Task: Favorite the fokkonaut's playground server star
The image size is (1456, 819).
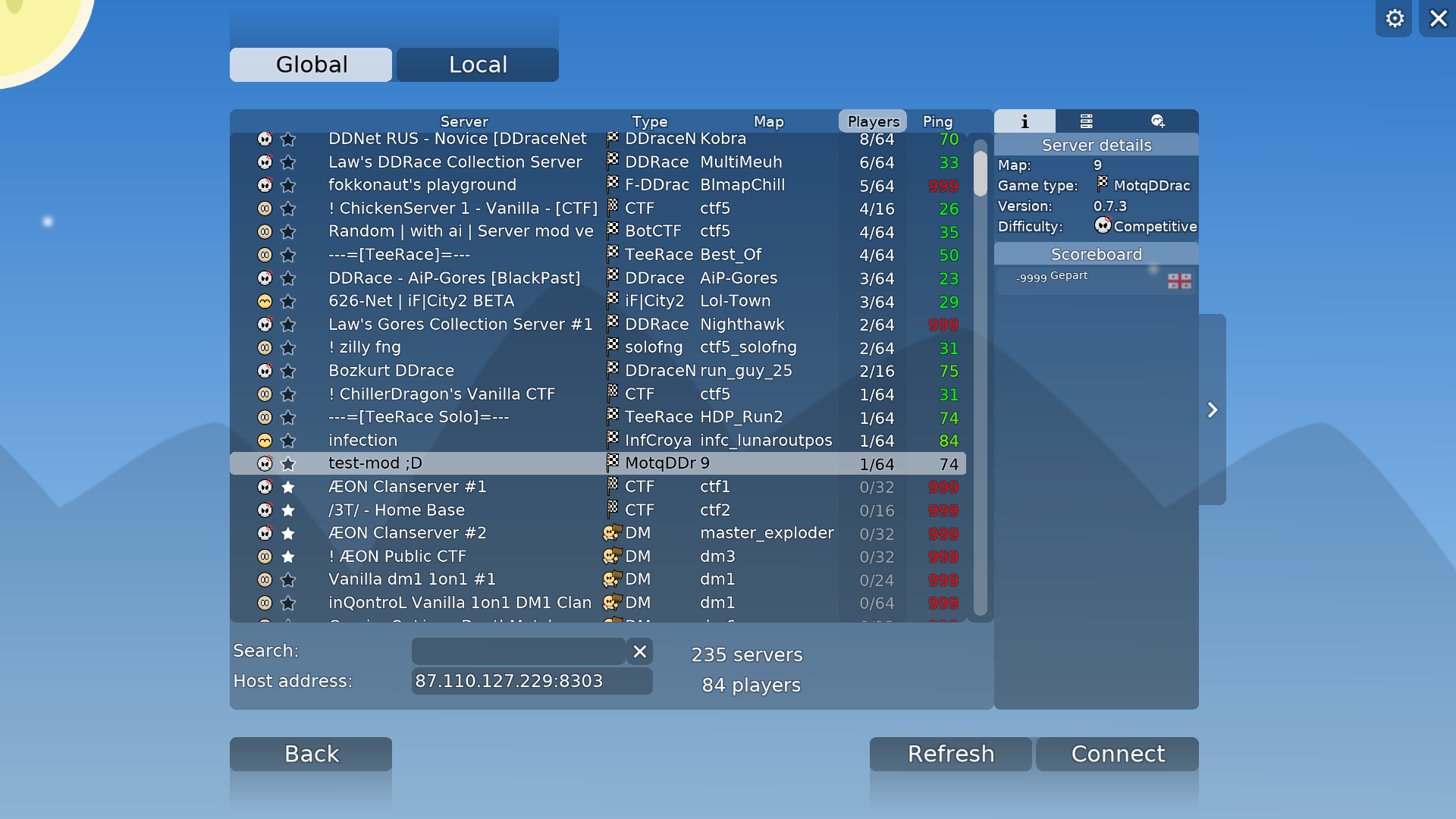Action: [x=288, y=185]
